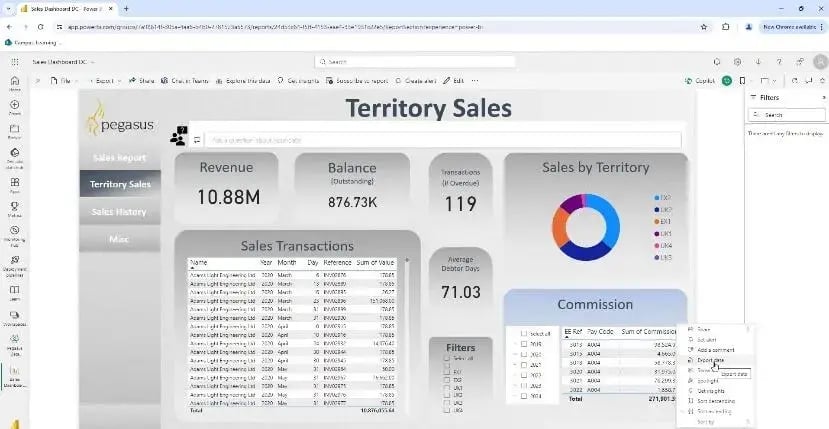This screenshot has height=429, width=829.
Task: Tick the EX1 territory checkbox
Action: (x=447, y=372)
